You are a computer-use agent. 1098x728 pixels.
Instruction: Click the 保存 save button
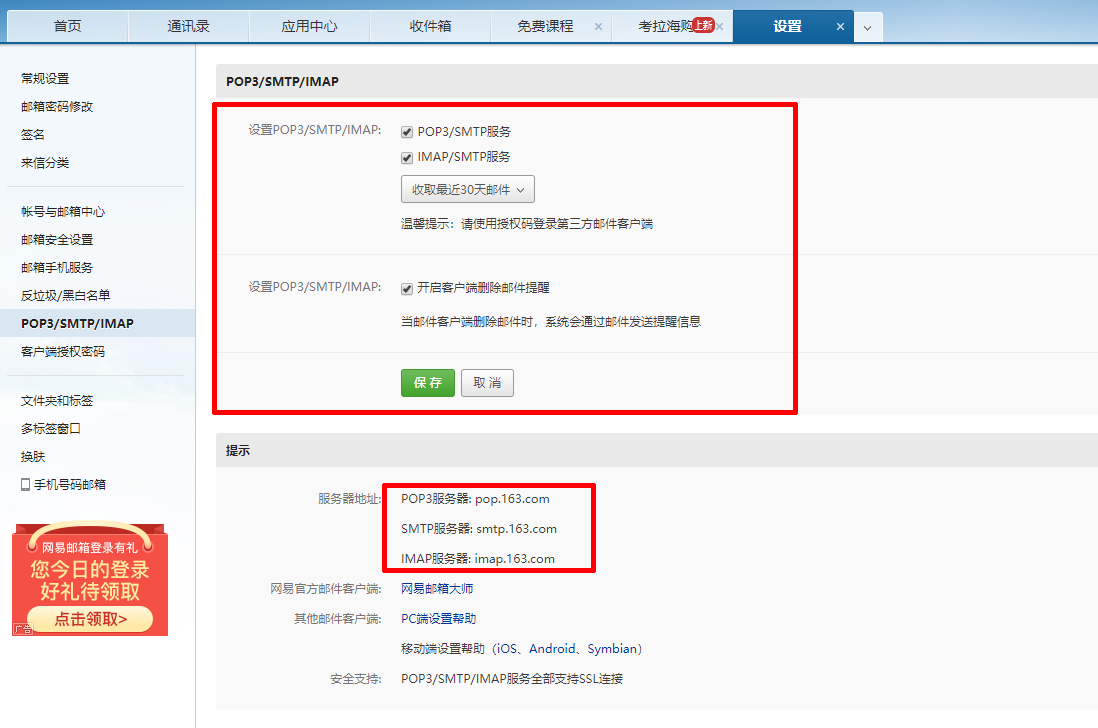427,382
